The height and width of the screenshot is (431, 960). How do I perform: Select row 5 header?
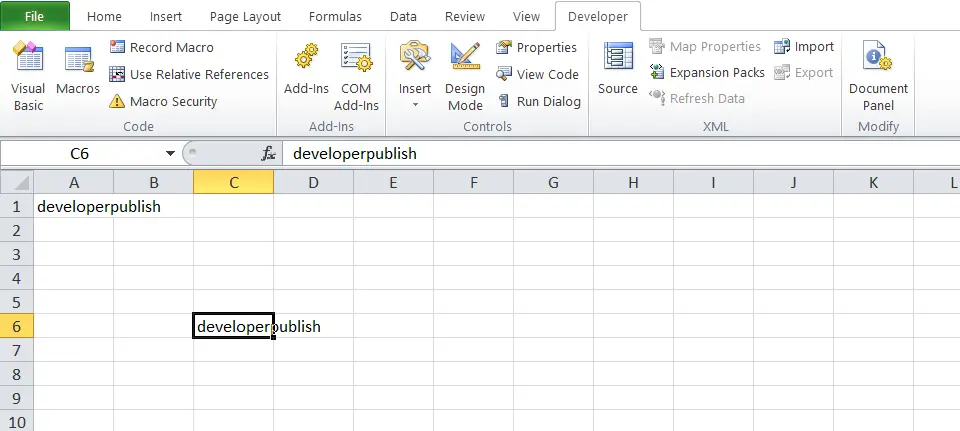pos(17,302)
